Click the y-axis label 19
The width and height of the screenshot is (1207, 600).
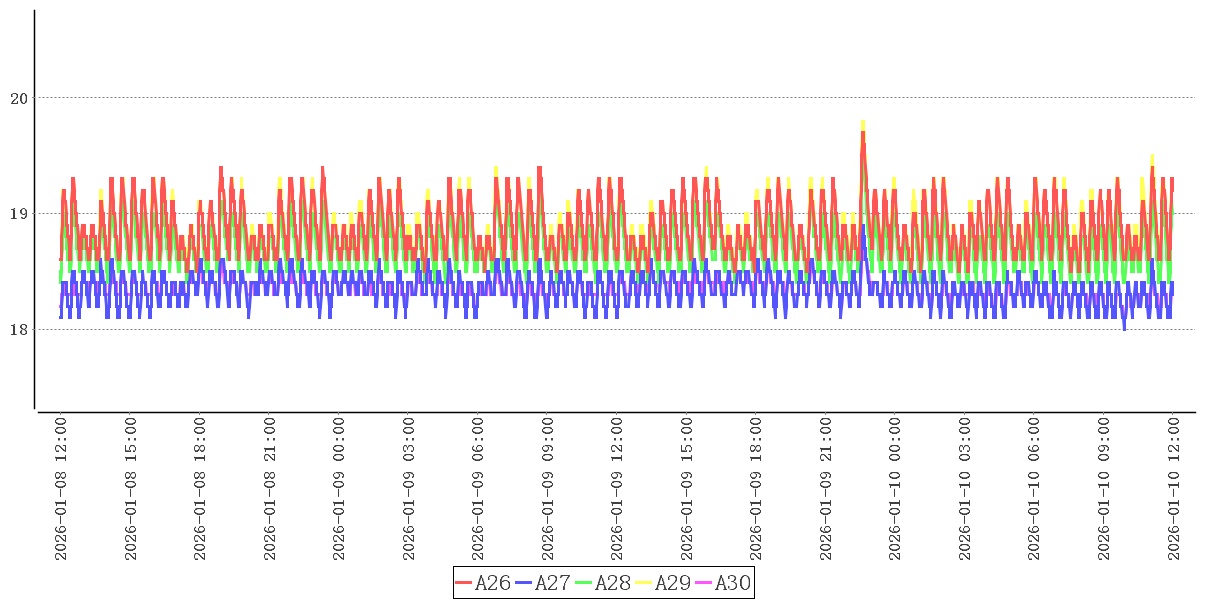tap(19, 214)
